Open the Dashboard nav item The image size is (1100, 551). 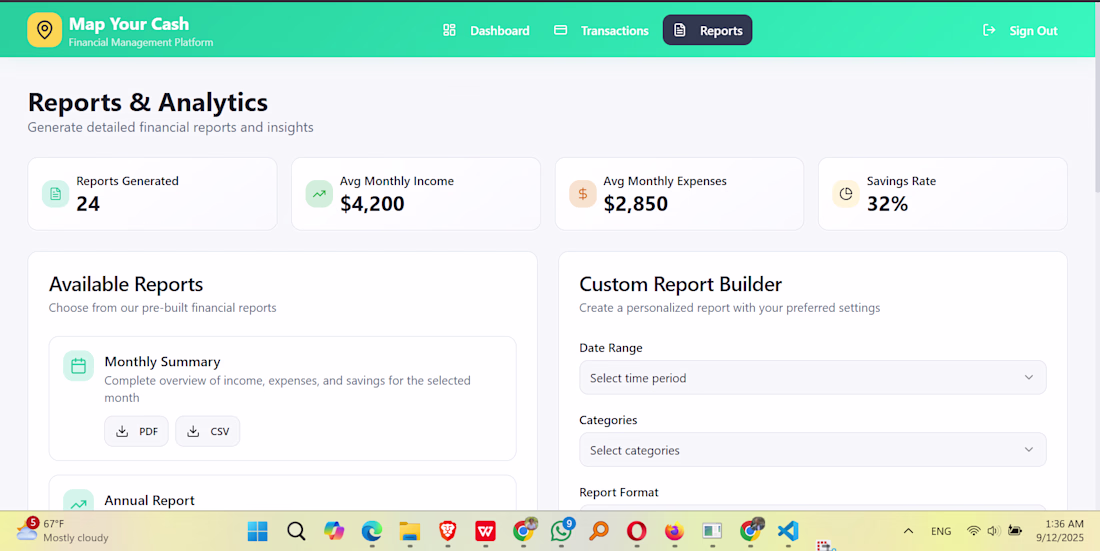[486, 30]
